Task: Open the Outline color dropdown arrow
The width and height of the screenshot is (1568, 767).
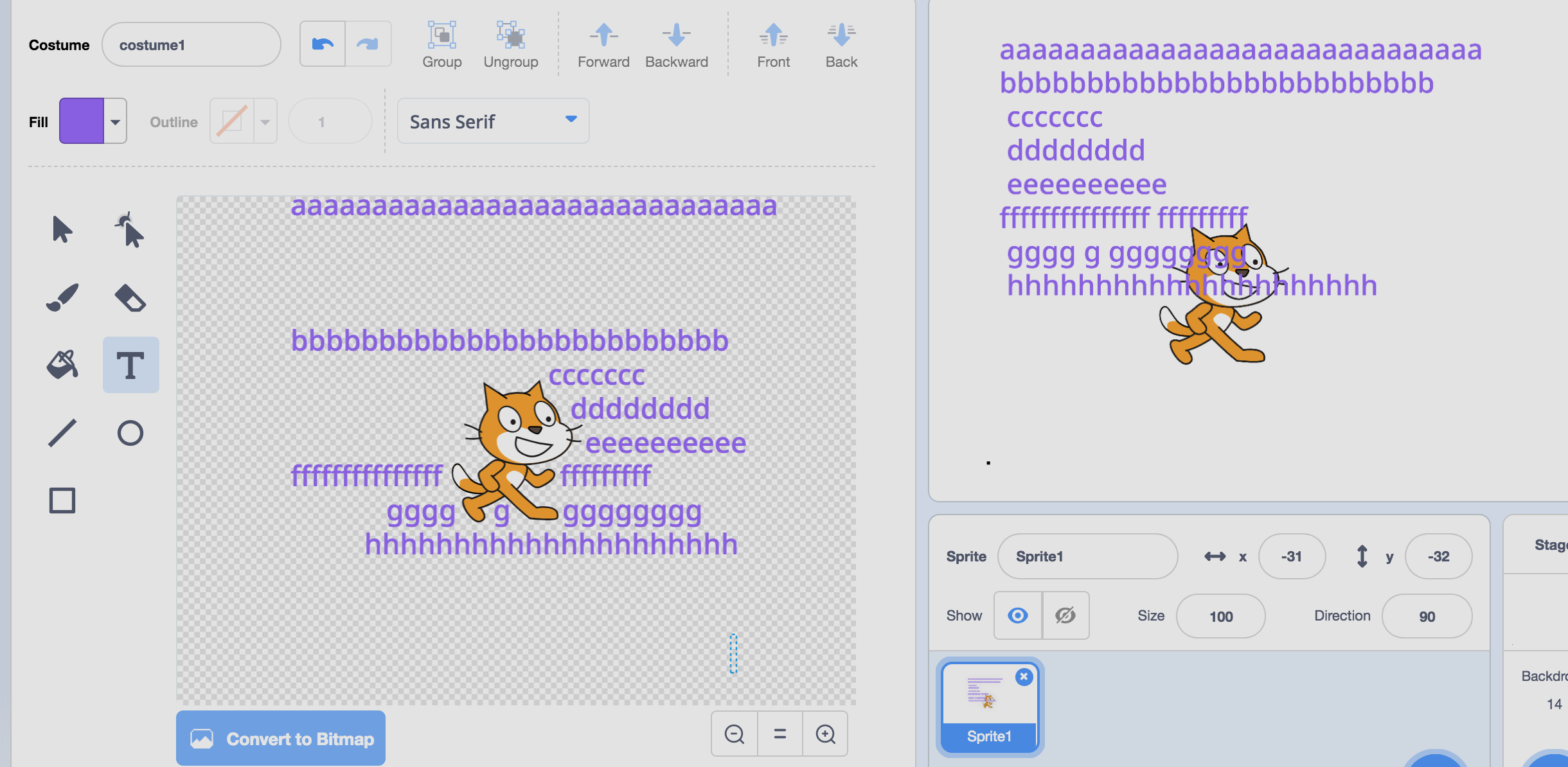Action: click(x=266, y=121)
